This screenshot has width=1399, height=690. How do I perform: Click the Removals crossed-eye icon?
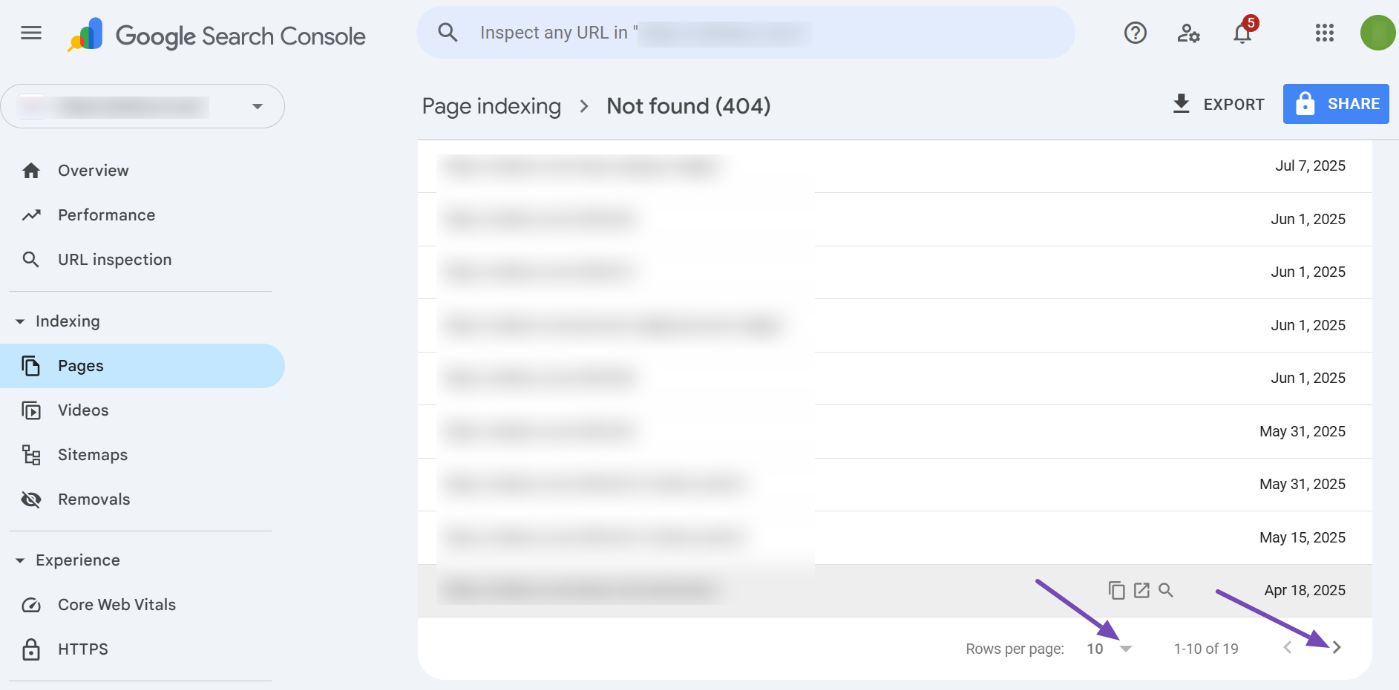31,499
